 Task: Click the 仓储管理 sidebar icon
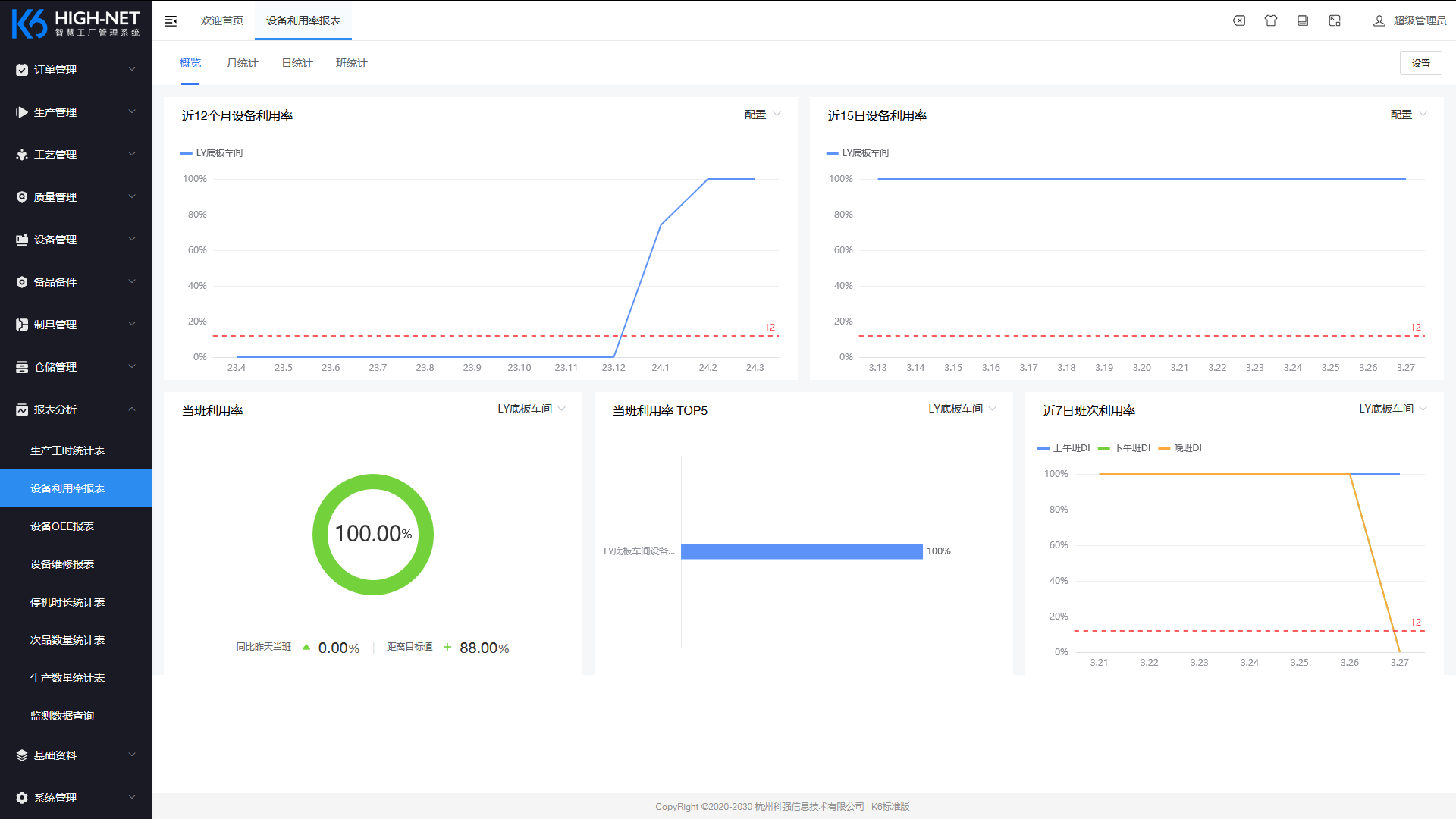tap(22, 367)
